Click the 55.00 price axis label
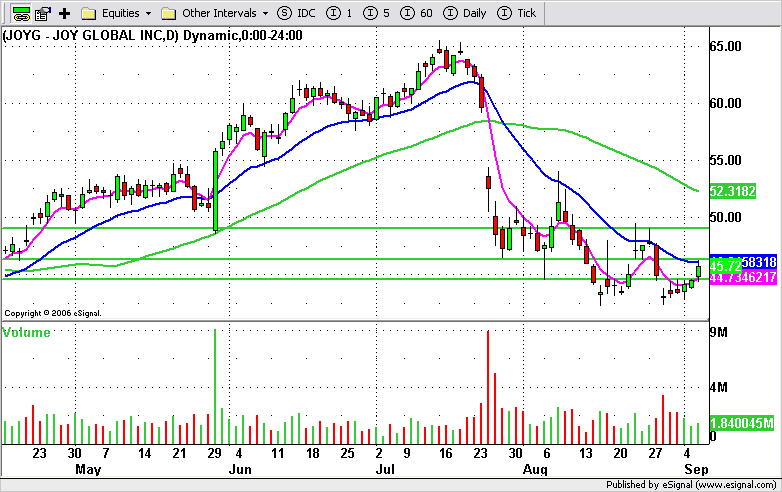 point(726,161)
